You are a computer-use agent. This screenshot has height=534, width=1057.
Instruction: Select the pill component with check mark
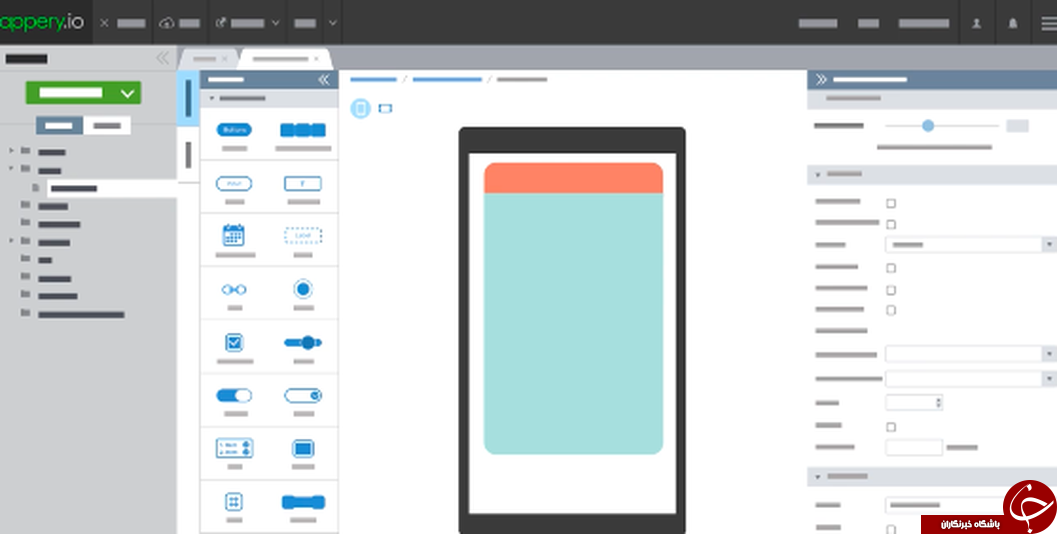click(x=303, y=396)
